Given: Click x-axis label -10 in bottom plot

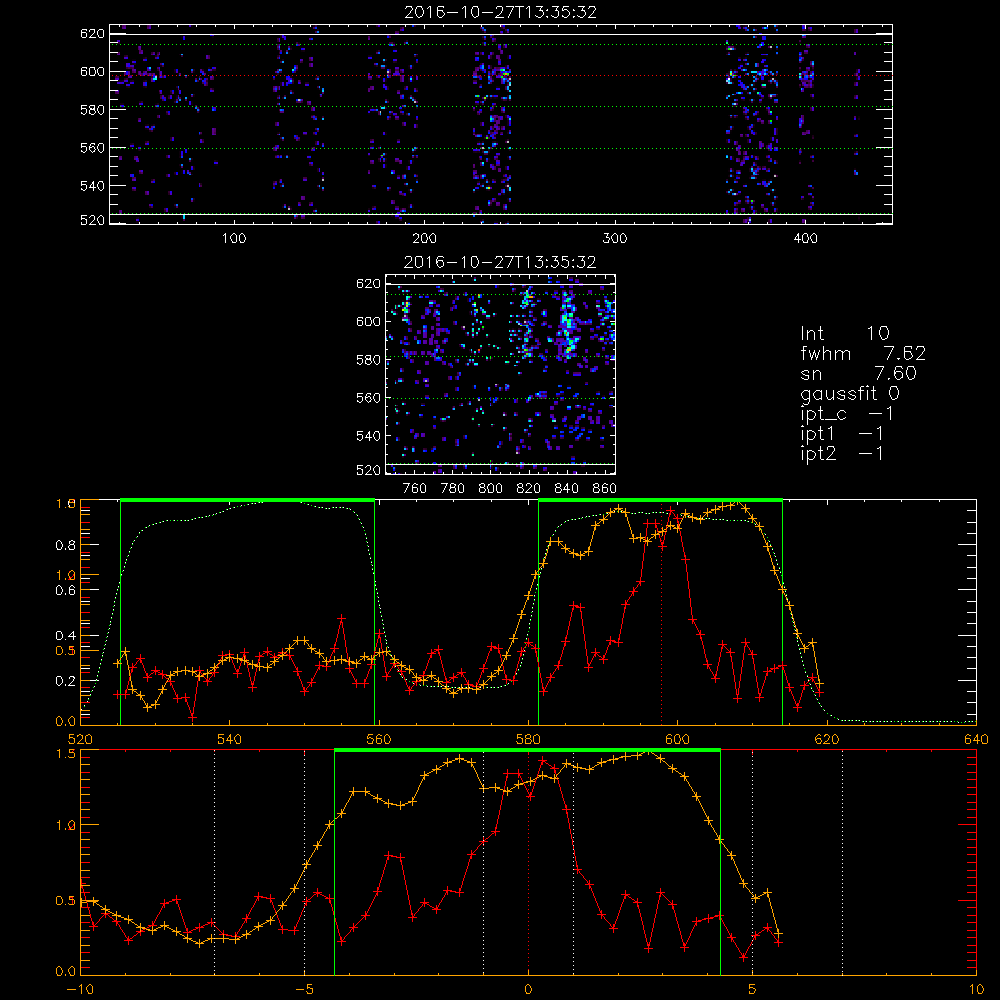Looking at the screenshot, I should tap(80, 990).
